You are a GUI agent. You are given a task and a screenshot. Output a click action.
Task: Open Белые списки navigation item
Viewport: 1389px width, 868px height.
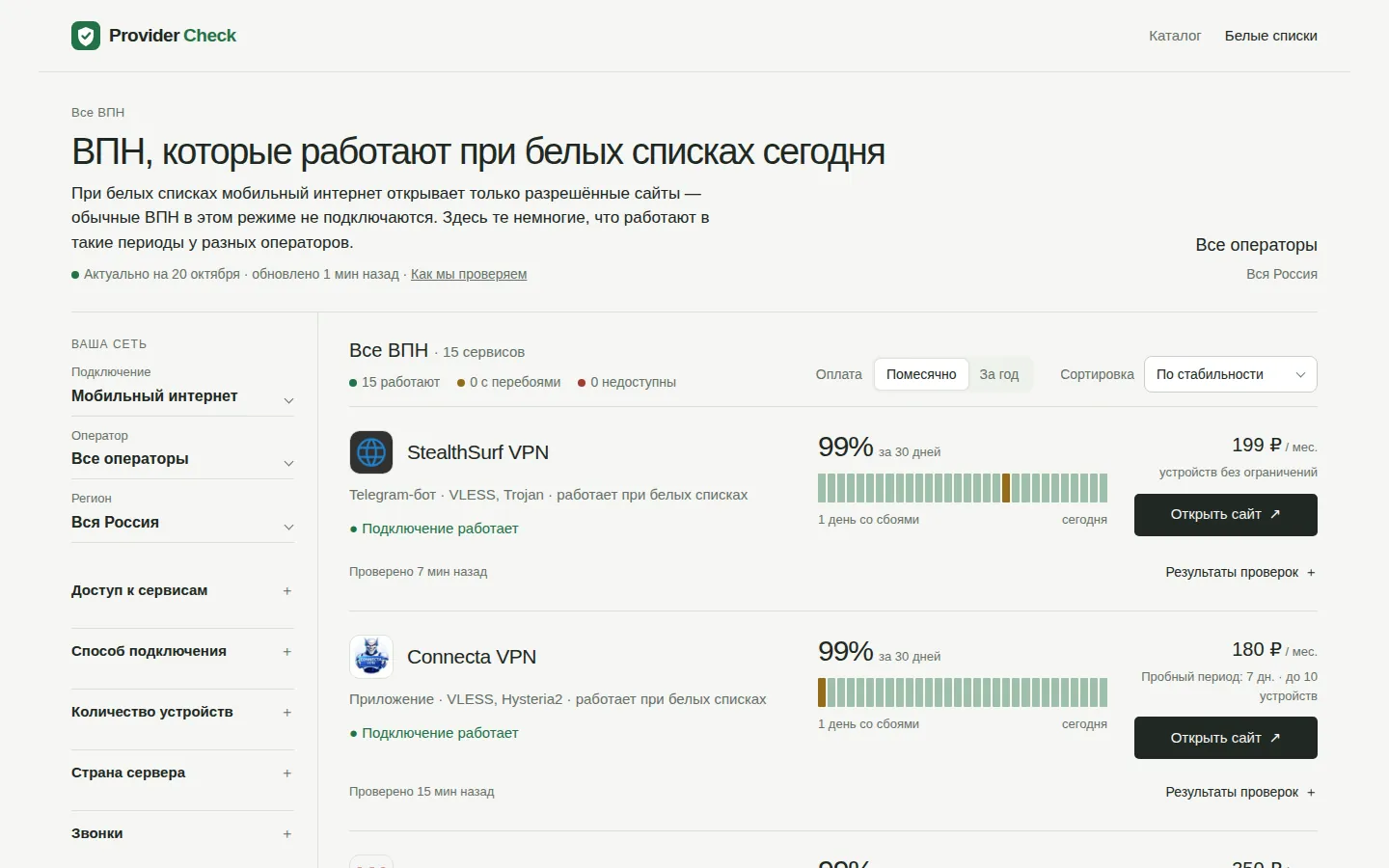[1270, 36]
